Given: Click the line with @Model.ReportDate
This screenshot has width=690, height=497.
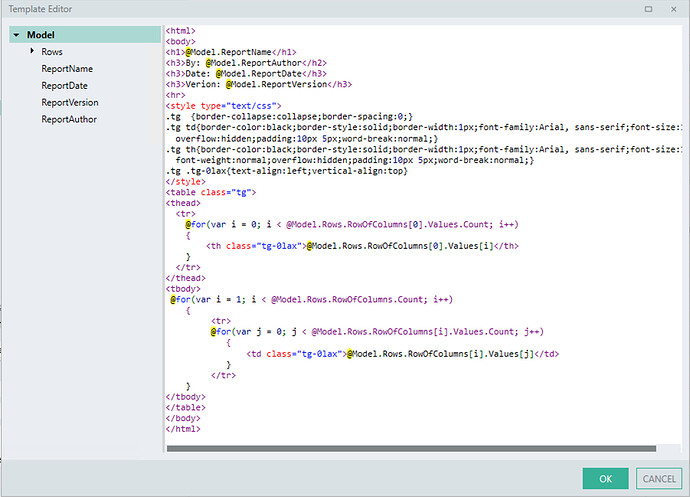Looking at the screenshot, I should point(246,74).
